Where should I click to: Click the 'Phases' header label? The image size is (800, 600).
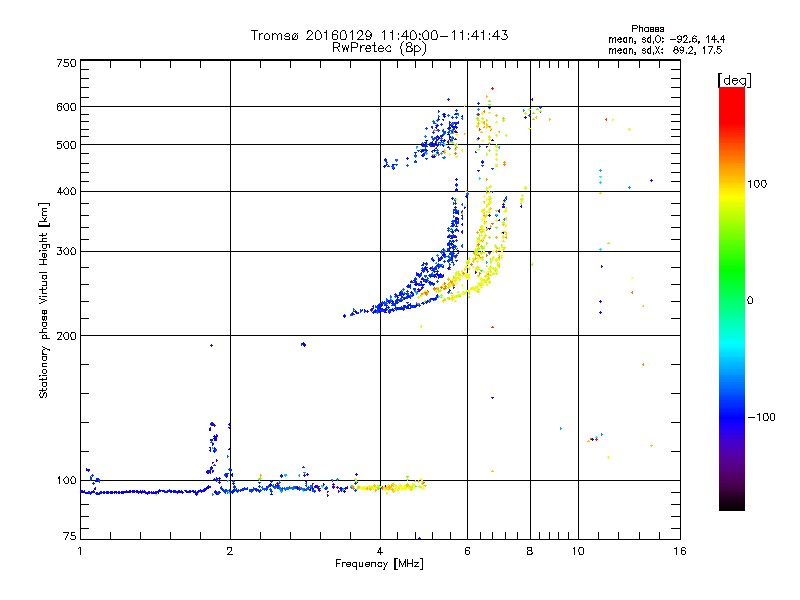[x=647, y=29]
